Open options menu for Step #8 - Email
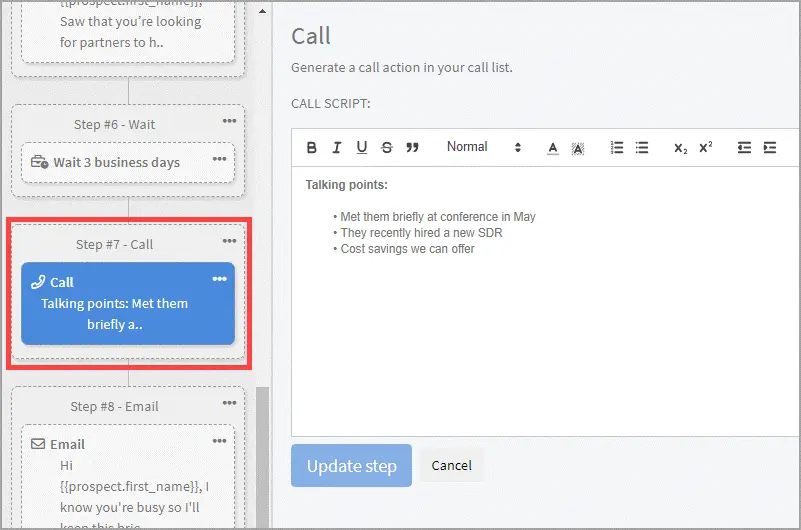 [229, 403]
